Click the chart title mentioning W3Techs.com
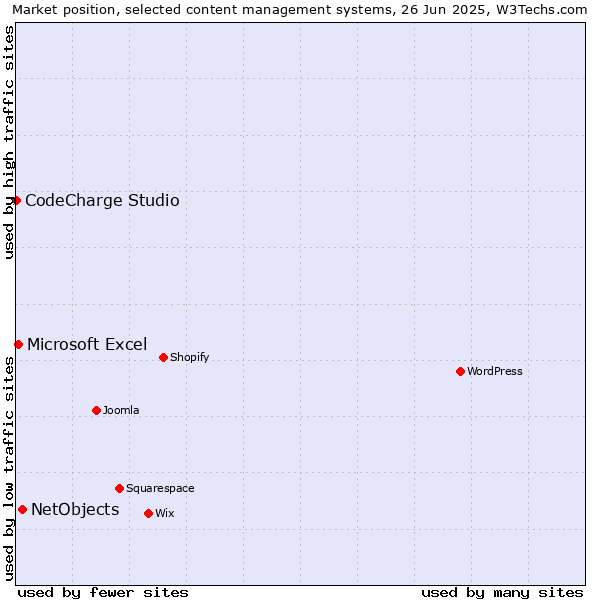 [300, 10]
